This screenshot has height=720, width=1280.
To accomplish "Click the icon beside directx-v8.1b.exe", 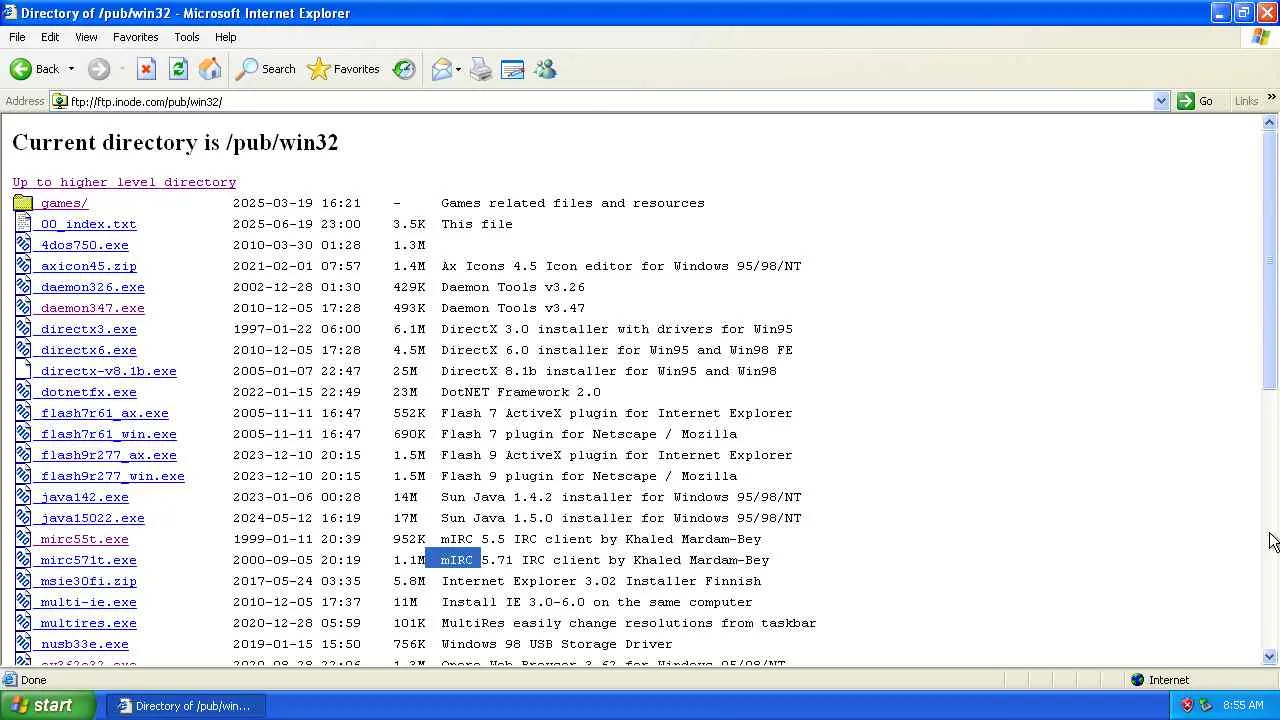I will point(23,371).
